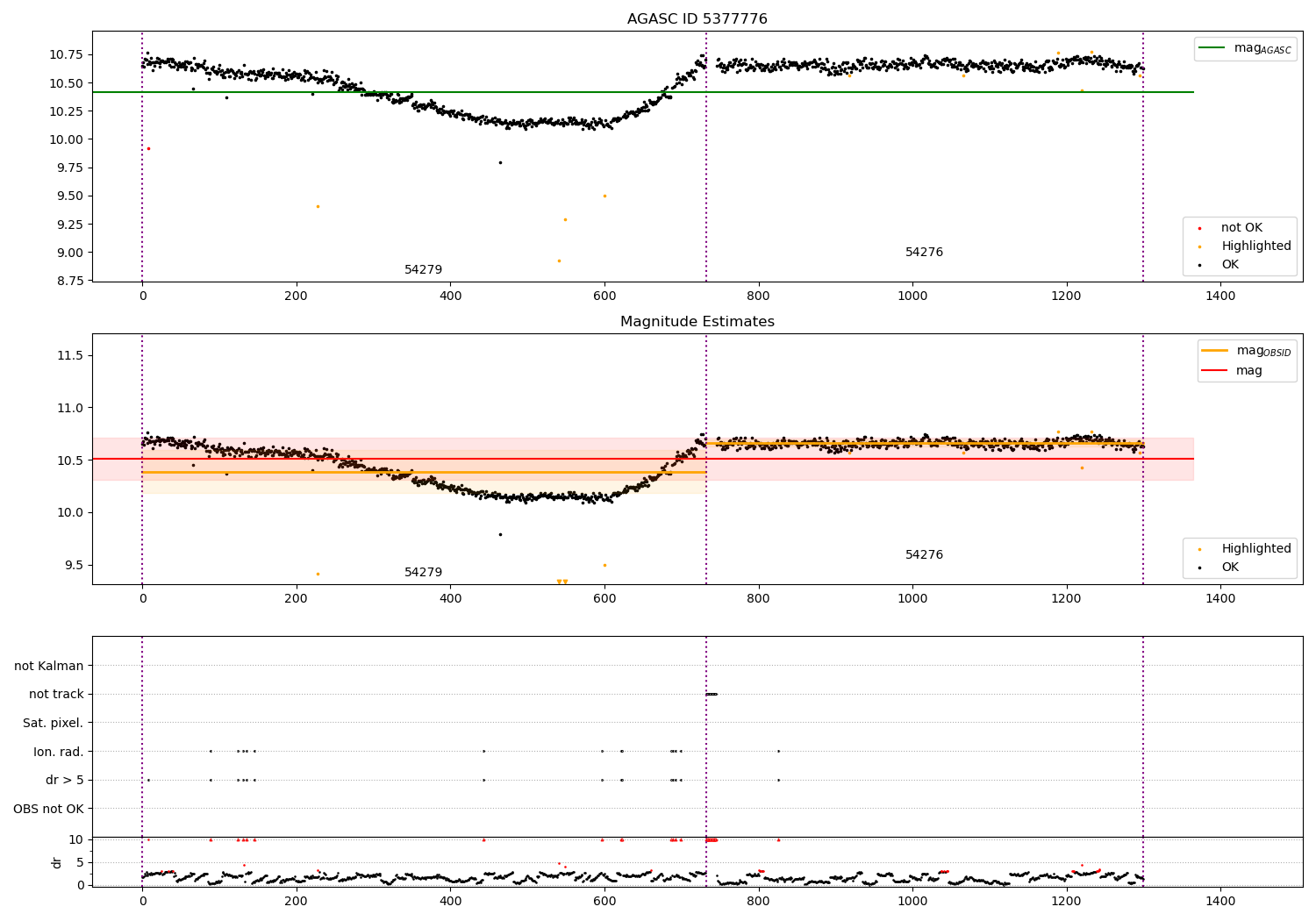
Task: Click the "Sat. pixel." row label
Action: (54, 724)
